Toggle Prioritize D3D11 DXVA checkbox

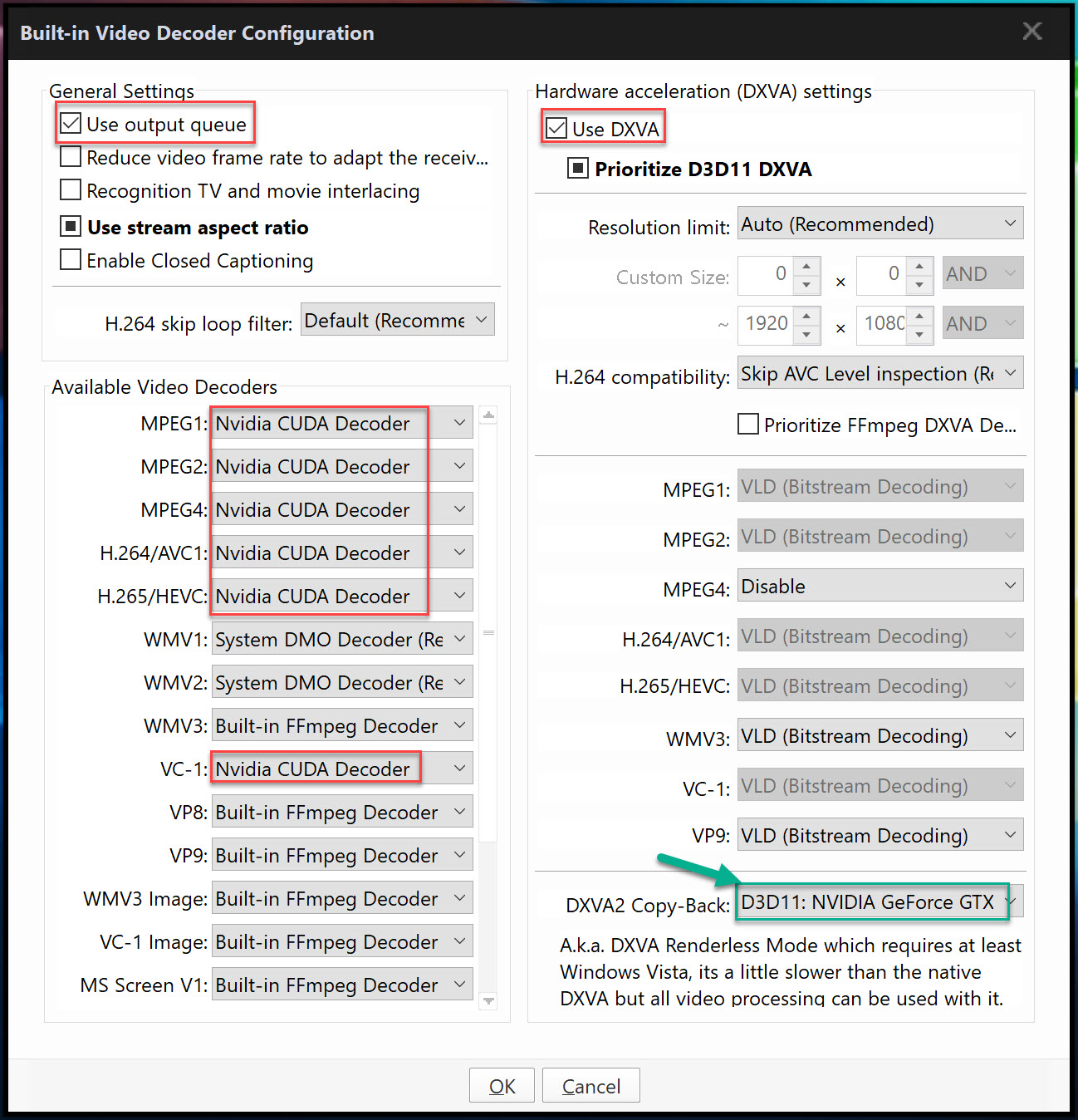coord(577,169)
